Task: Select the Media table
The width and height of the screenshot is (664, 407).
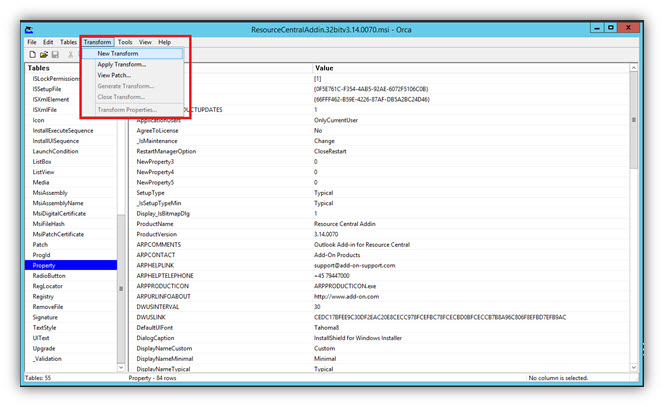Action: [41, 182]
